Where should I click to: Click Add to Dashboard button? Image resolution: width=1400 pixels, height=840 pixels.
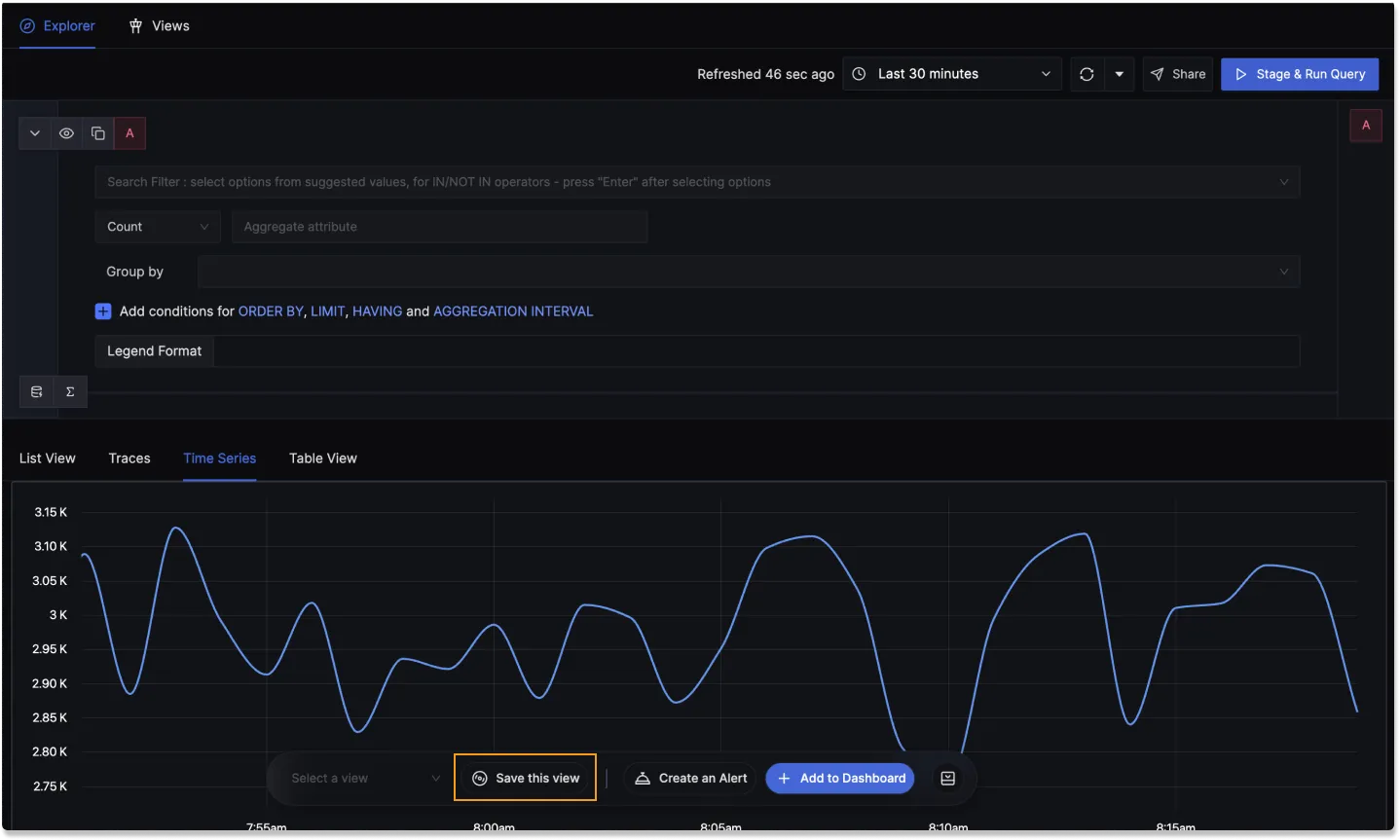(x=840, y=779)
